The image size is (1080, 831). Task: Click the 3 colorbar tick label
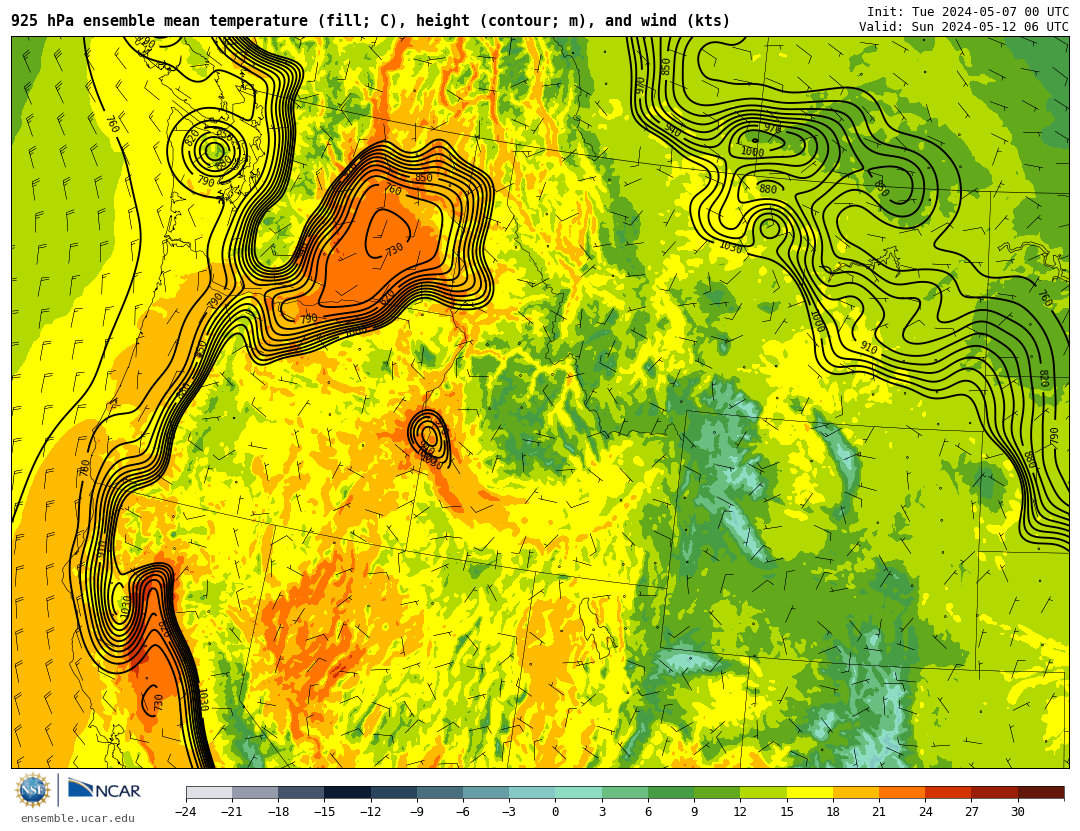coord(602,812)
